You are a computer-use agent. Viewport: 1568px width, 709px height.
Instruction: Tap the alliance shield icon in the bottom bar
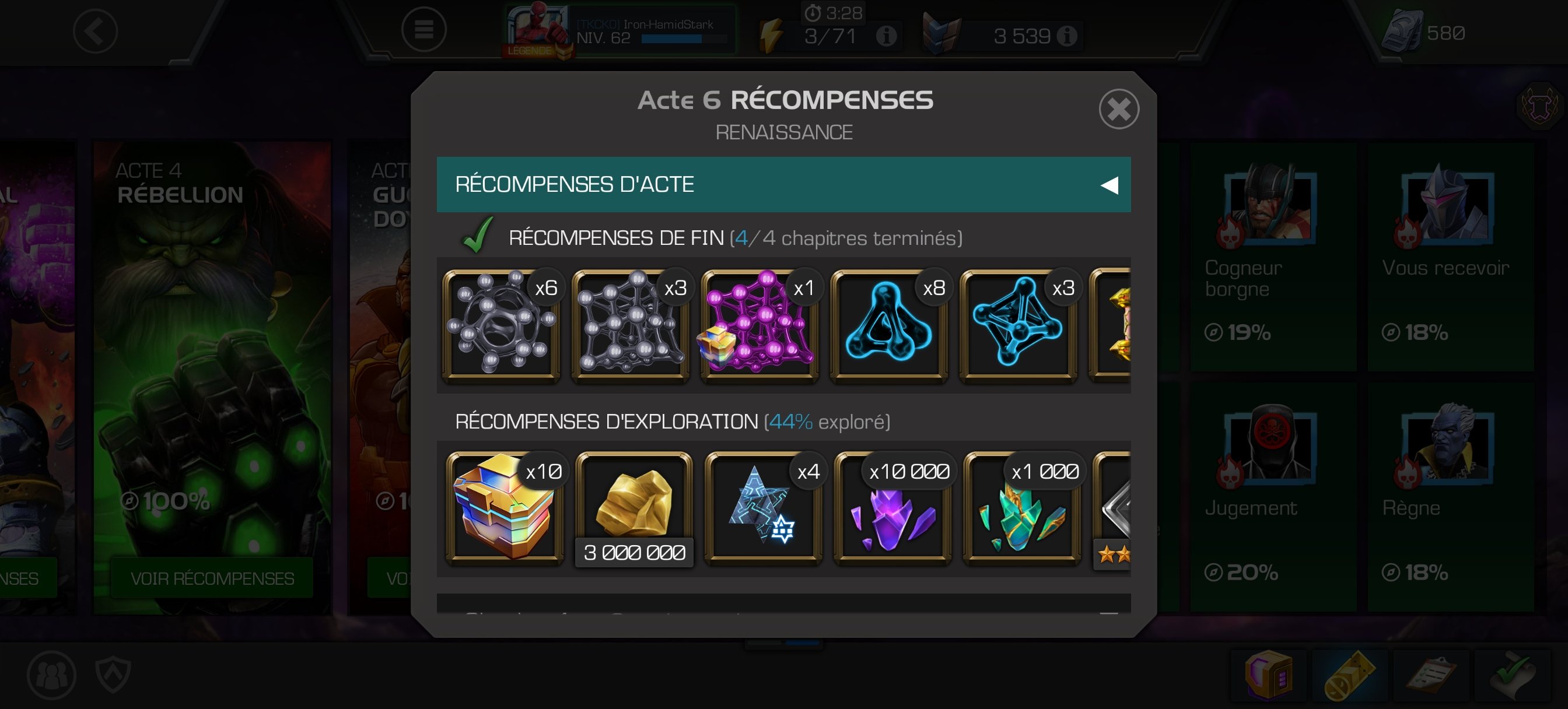tap(113, 675)
